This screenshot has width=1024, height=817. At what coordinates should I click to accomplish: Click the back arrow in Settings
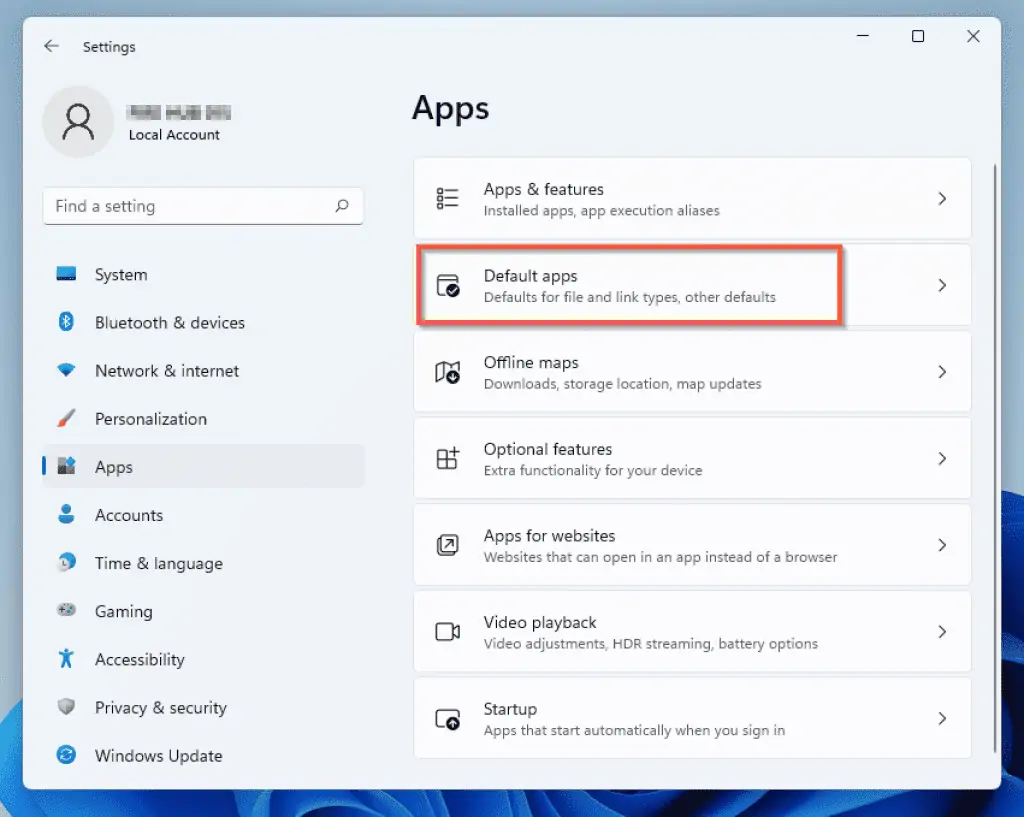(51, 46)
